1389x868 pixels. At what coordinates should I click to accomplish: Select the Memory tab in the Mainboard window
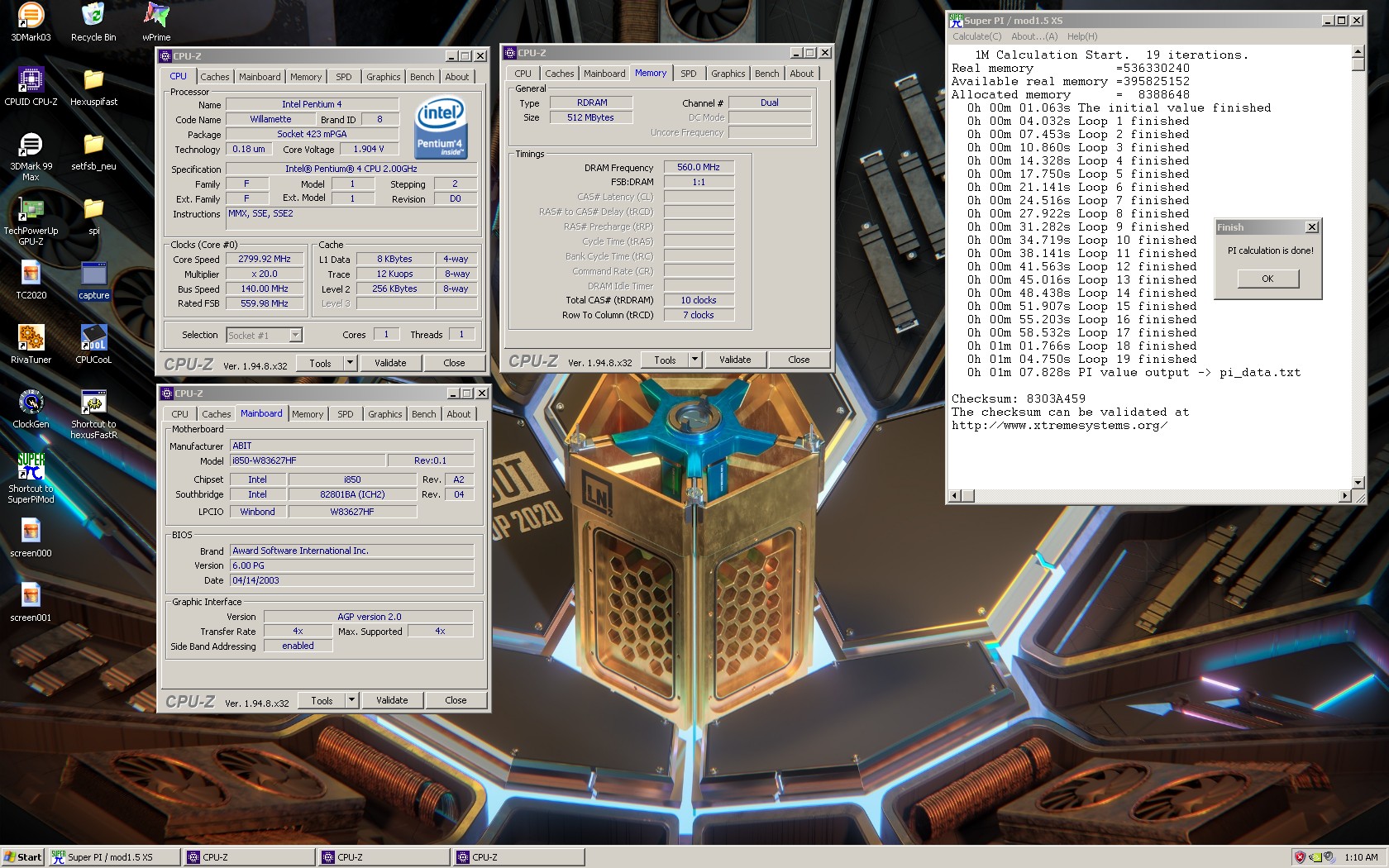coord(308,414)
